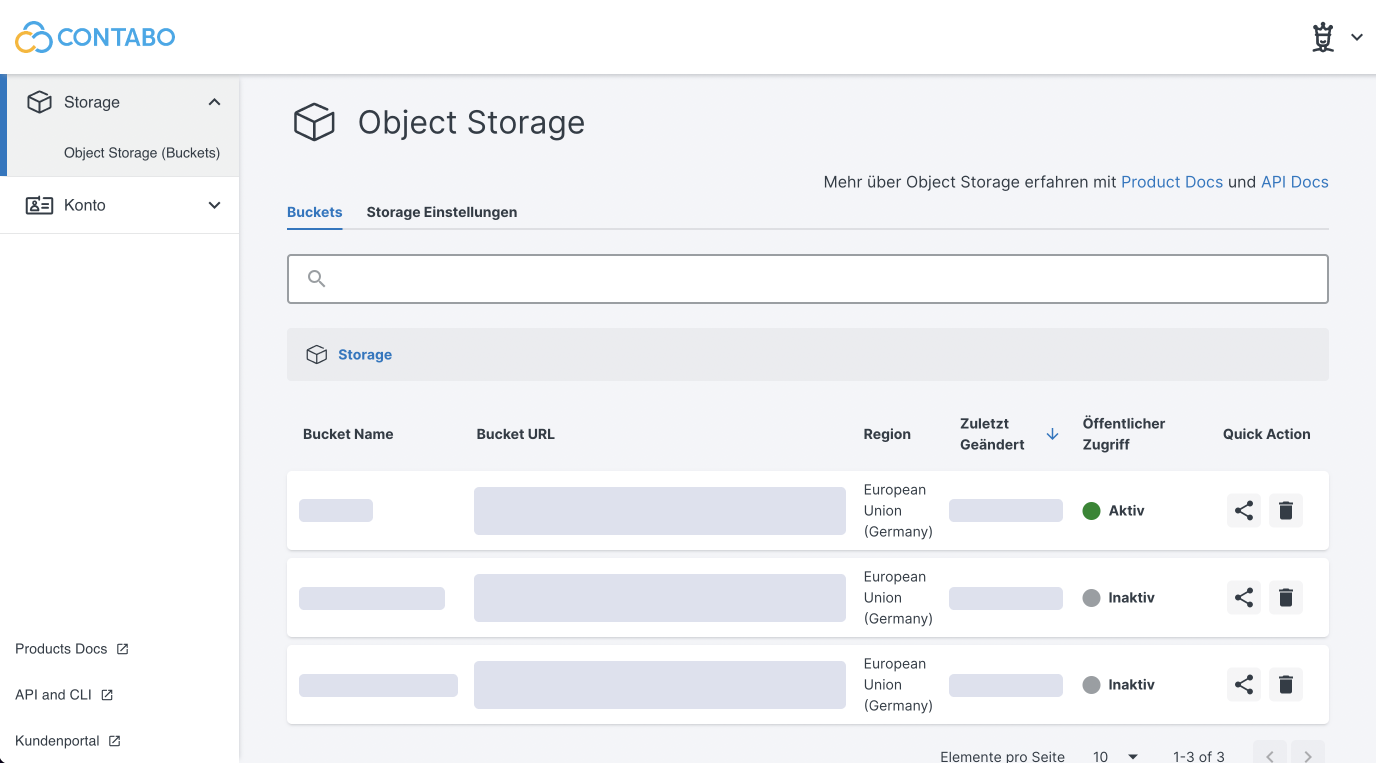Sort by Bucket Name column header

click(x=348, y=434)
